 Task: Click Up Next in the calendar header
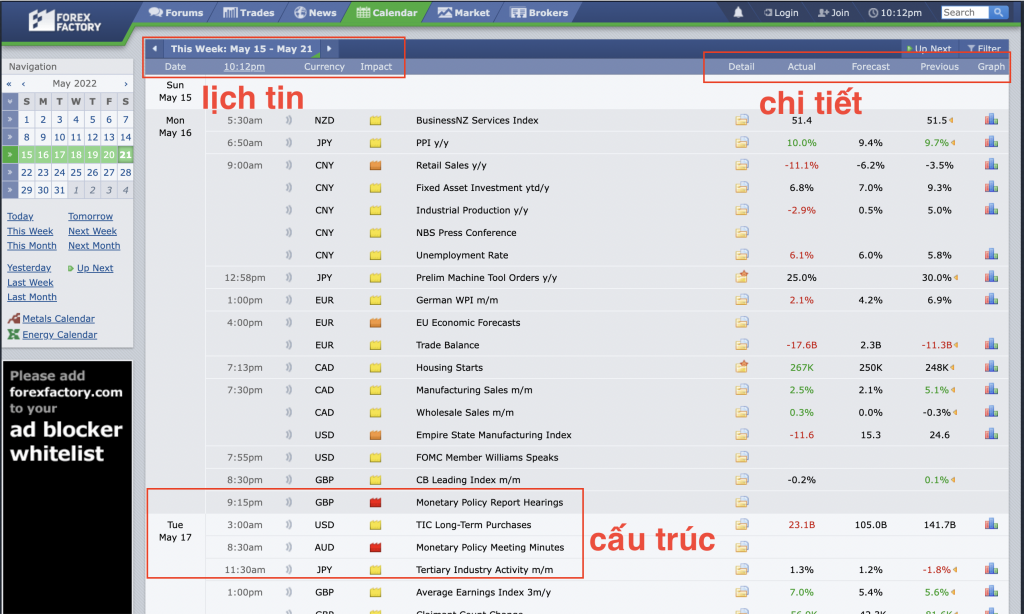[x=929, y=48]
